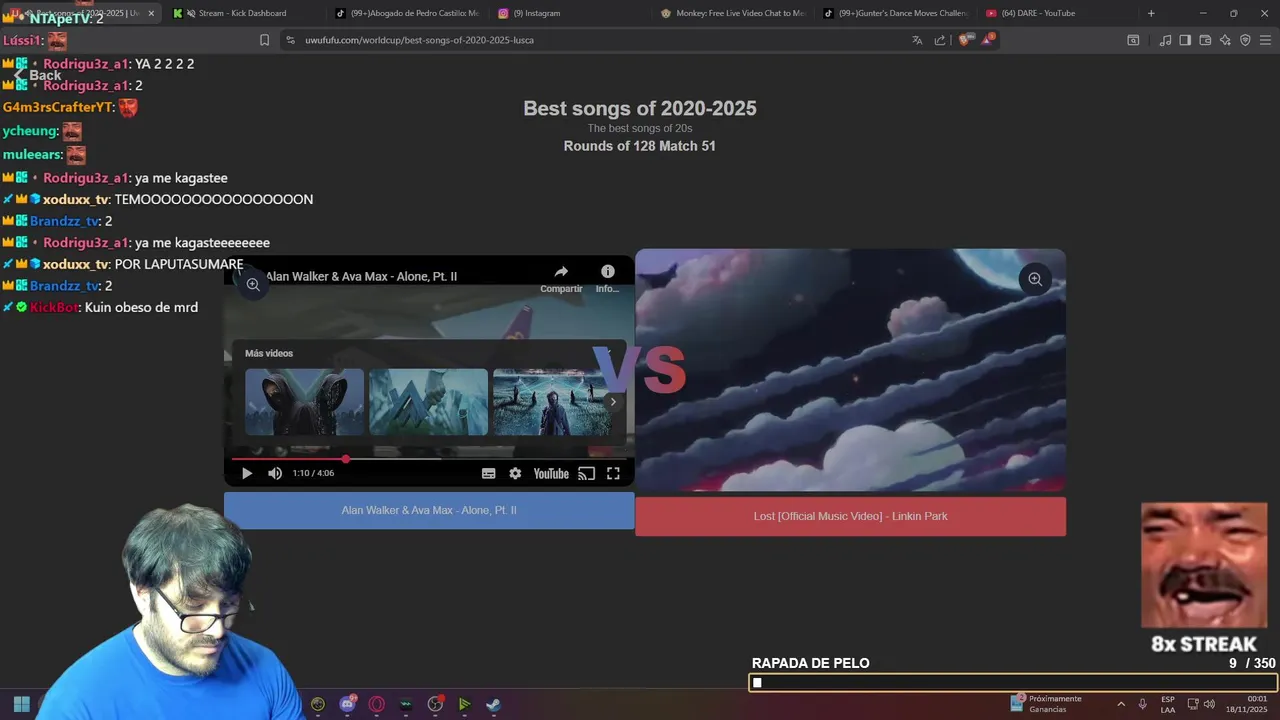The width and height of the screenshot is (1280, 720).
Task: Open Steam from the taskbar
Action: click(493, 704)
